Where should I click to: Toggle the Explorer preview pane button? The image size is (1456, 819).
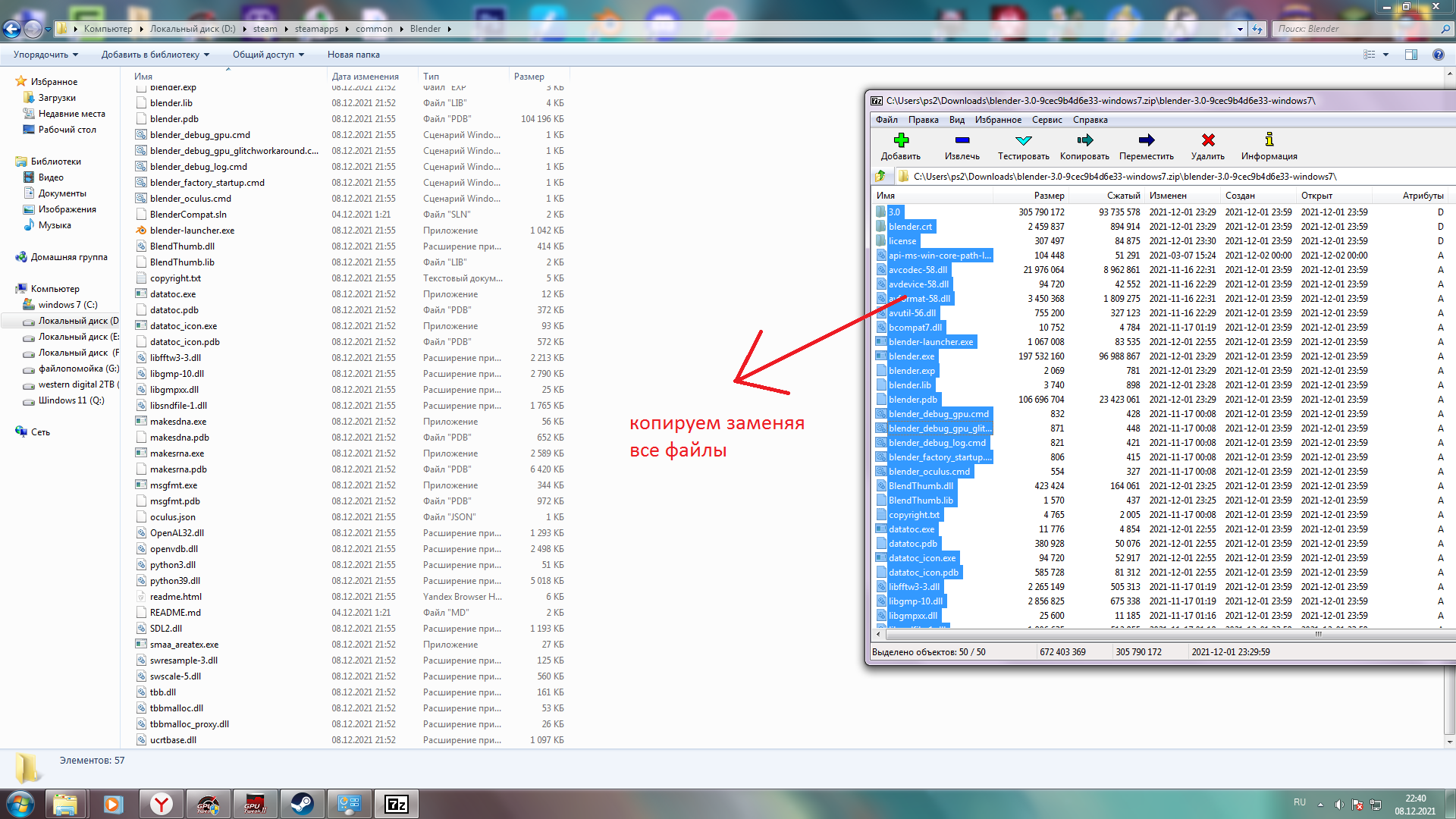[1410, 55]
